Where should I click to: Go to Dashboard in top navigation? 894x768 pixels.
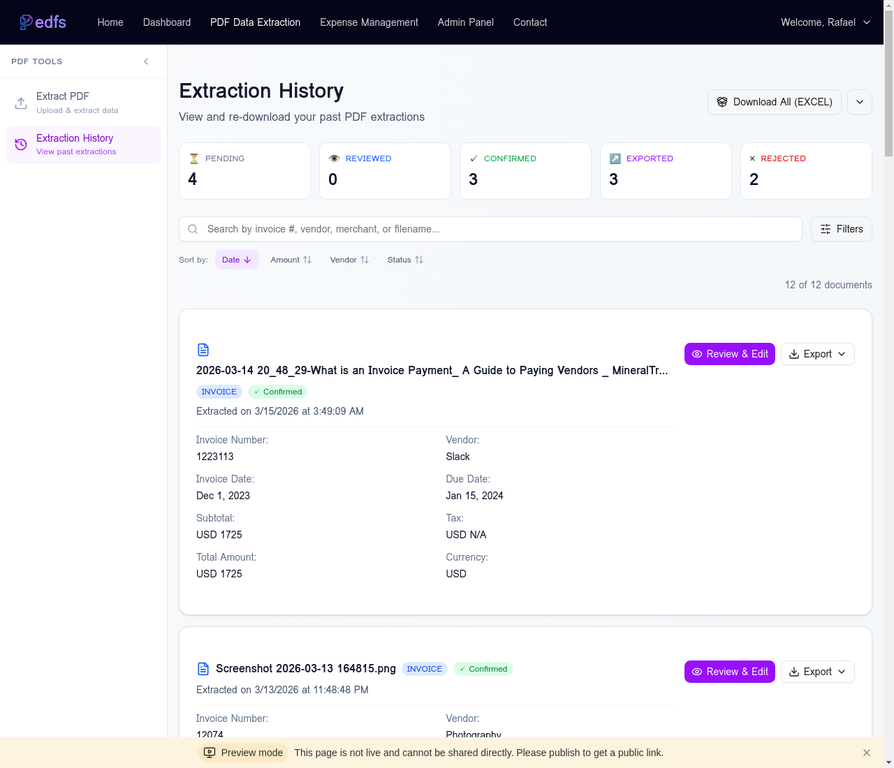pos(166,22)
